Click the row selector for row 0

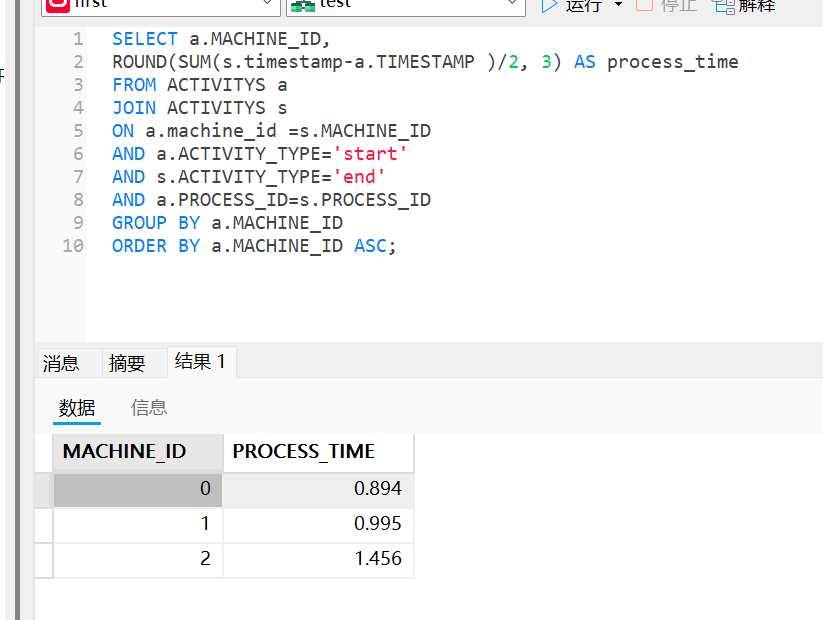44,489
